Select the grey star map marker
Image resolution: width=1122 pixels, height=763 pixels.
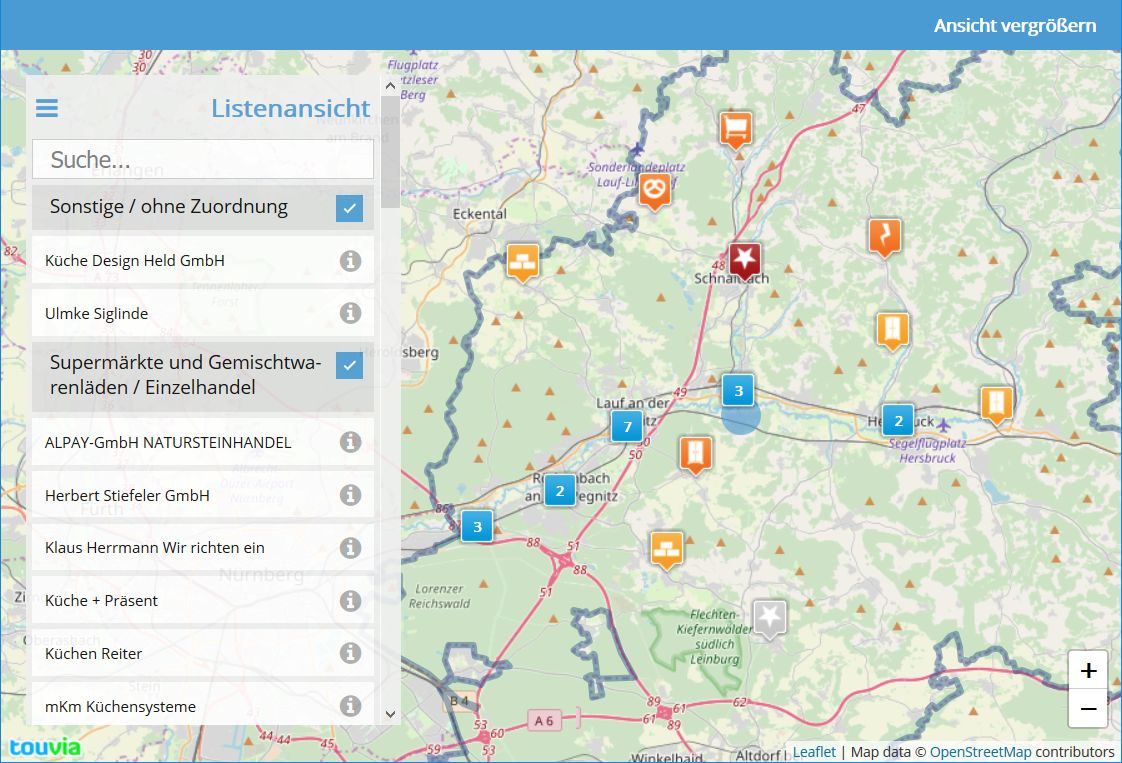[770, 618]
